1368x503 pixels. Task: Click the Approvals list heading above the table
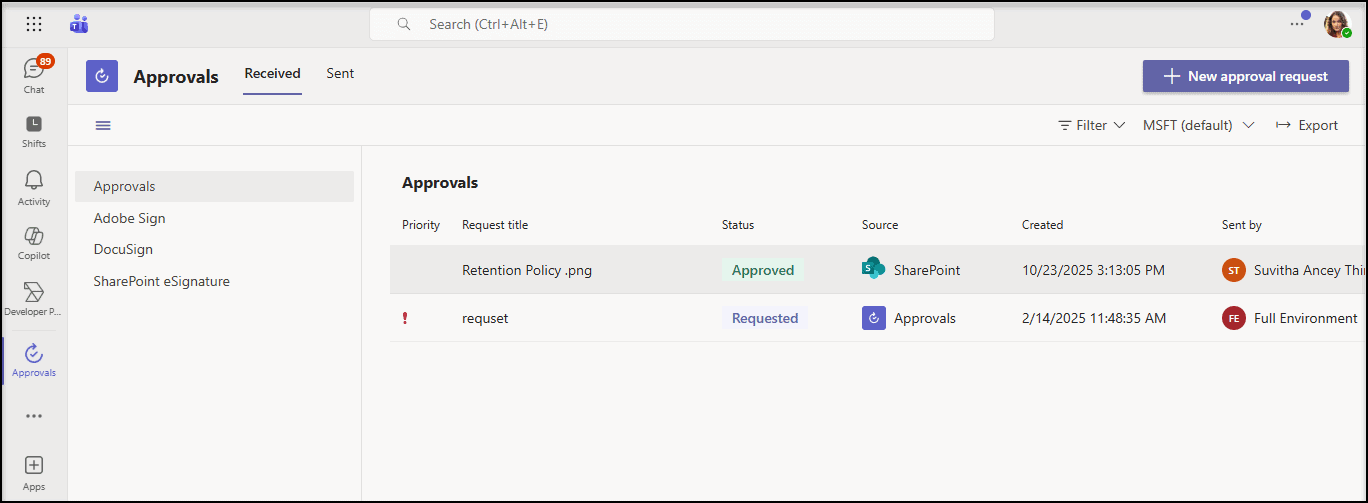click(x=440, y=183)
